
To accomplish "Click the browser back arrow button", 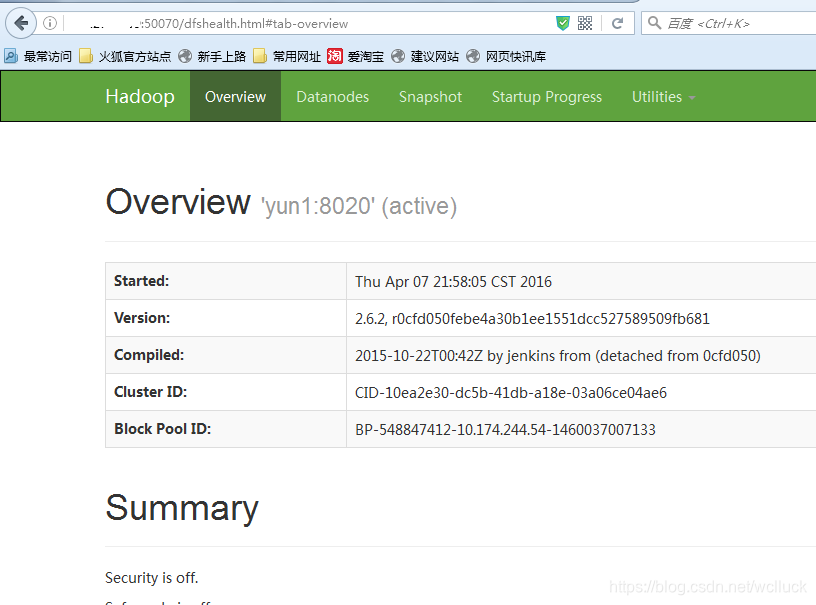I will 21,23.
